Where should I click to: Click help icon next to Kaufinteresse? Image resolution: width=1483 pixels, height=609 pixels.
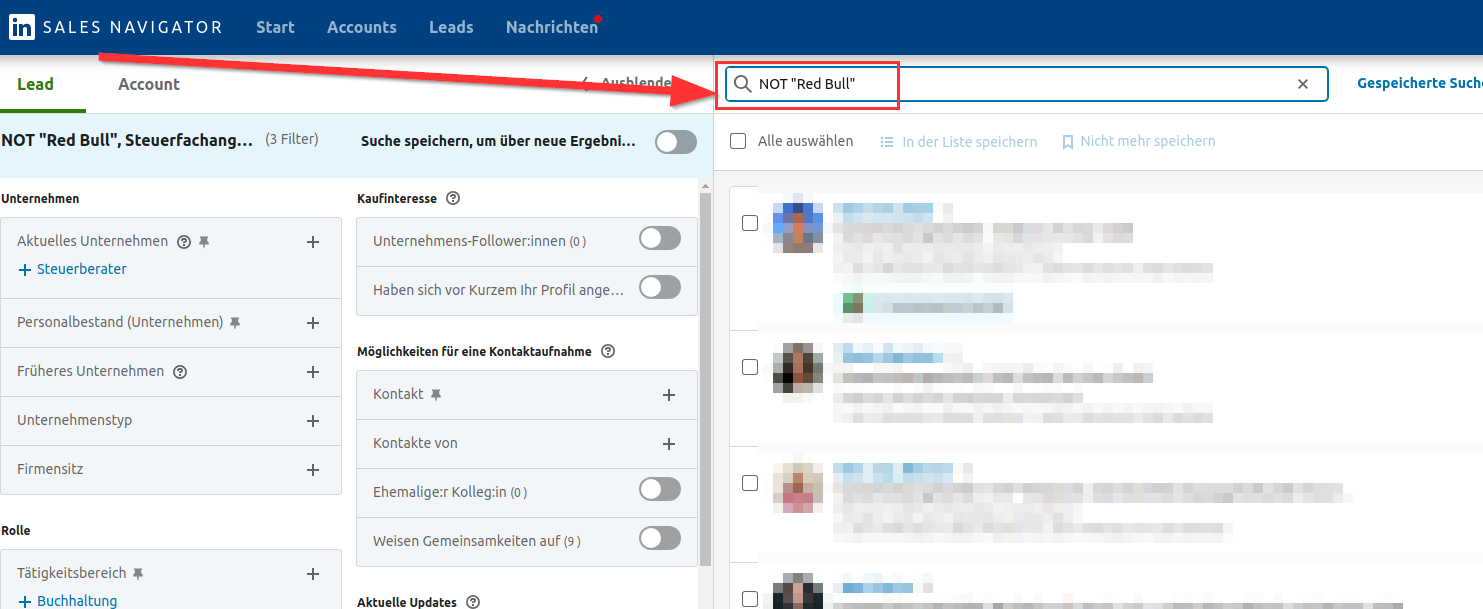coord(453,199)
